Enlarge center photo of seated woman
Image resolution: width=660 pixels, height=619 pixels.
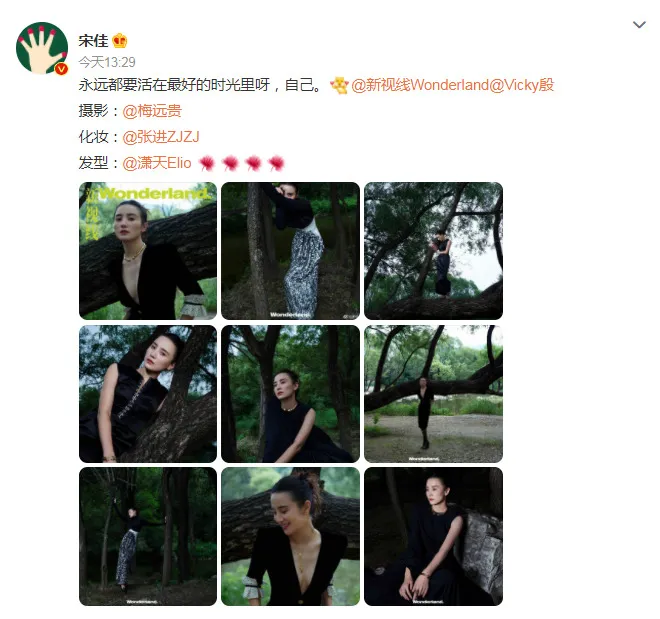point(290,394)
